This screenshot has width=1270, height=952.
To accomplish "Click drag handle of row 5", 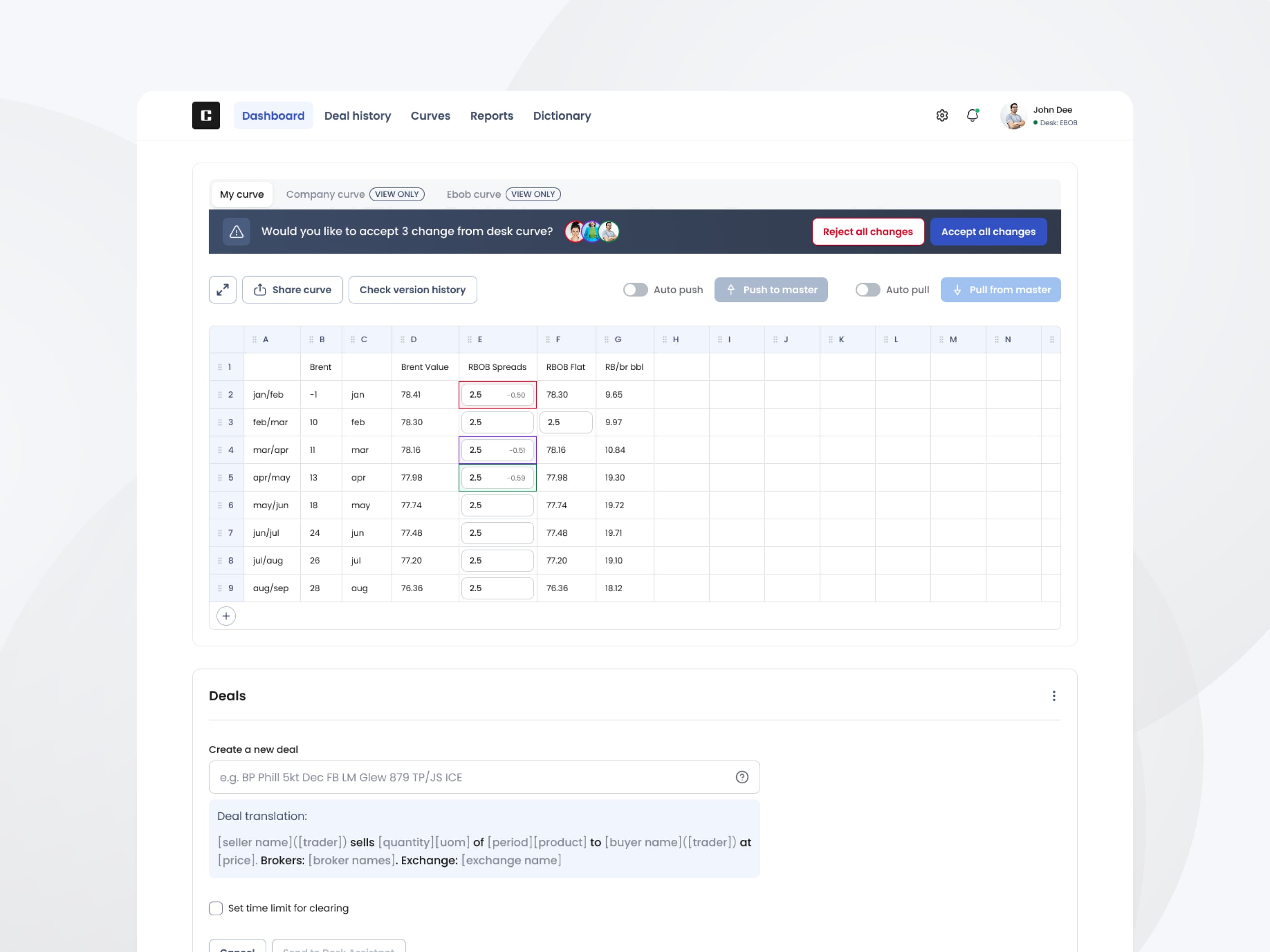I will coord(220,477).
